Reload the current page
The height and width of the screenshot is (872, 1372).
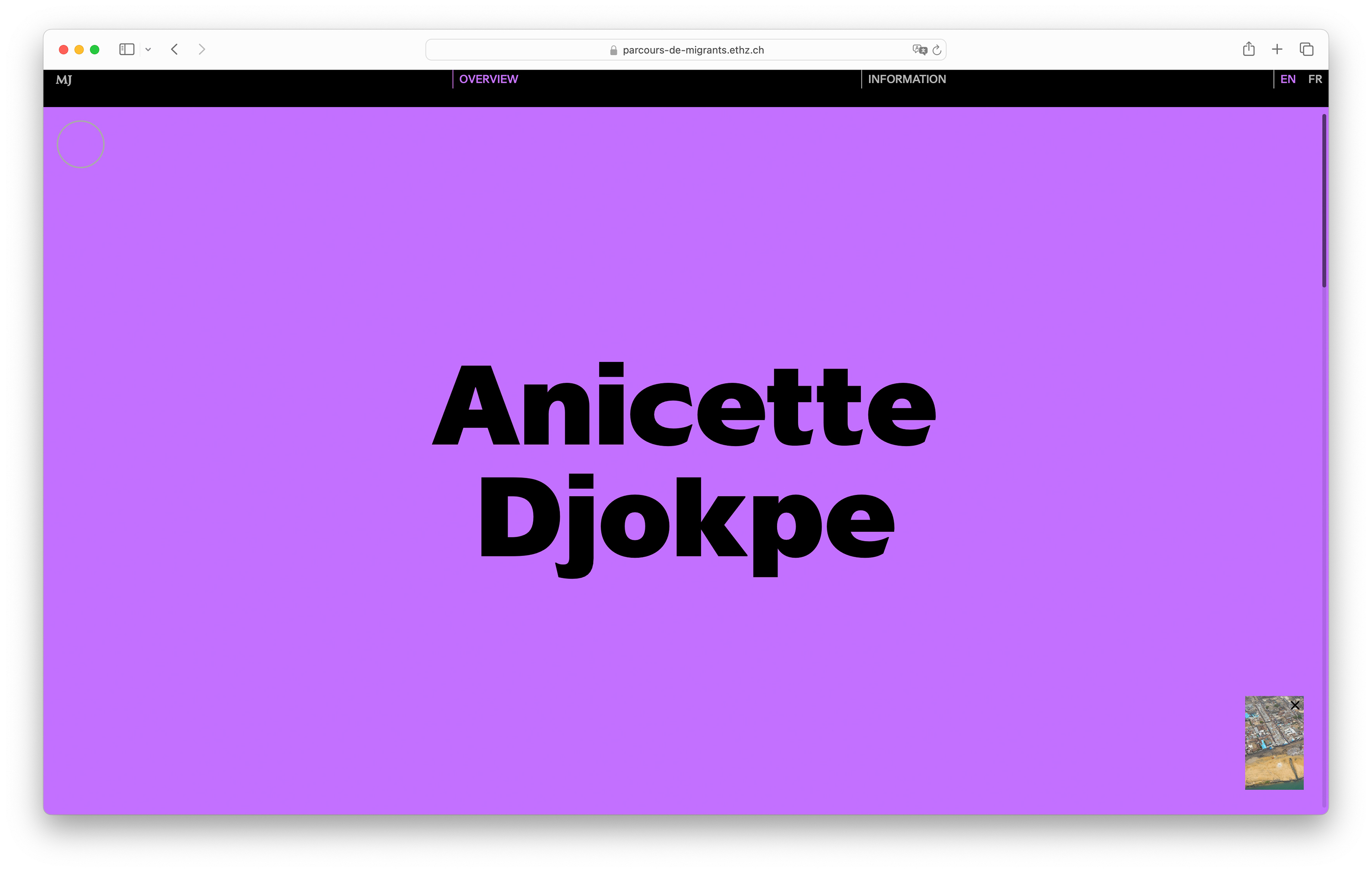(937, 50)
